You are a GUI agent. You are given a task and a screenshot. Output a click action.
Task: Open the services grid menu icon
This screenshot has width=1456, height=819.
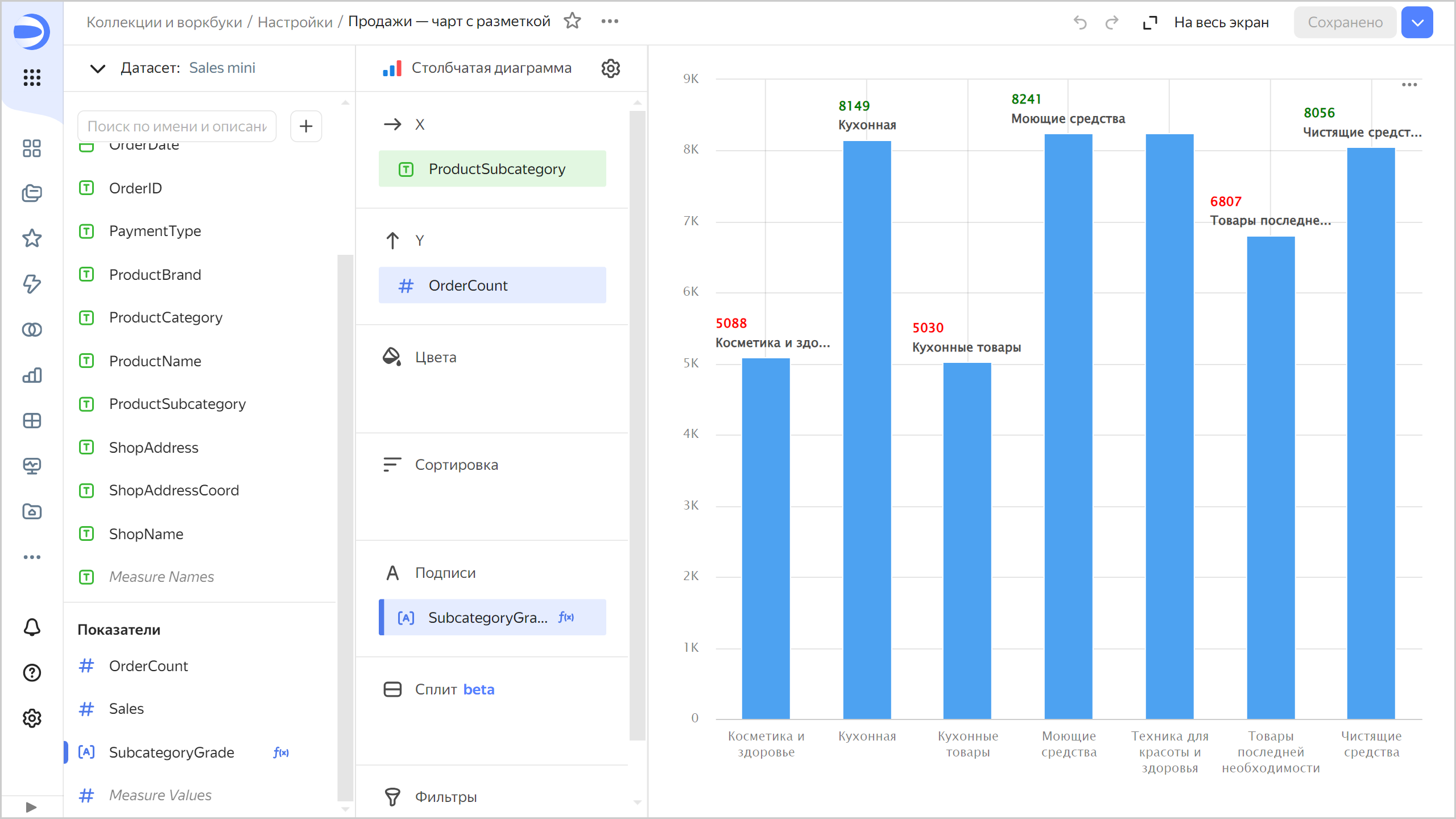(32, 77)
